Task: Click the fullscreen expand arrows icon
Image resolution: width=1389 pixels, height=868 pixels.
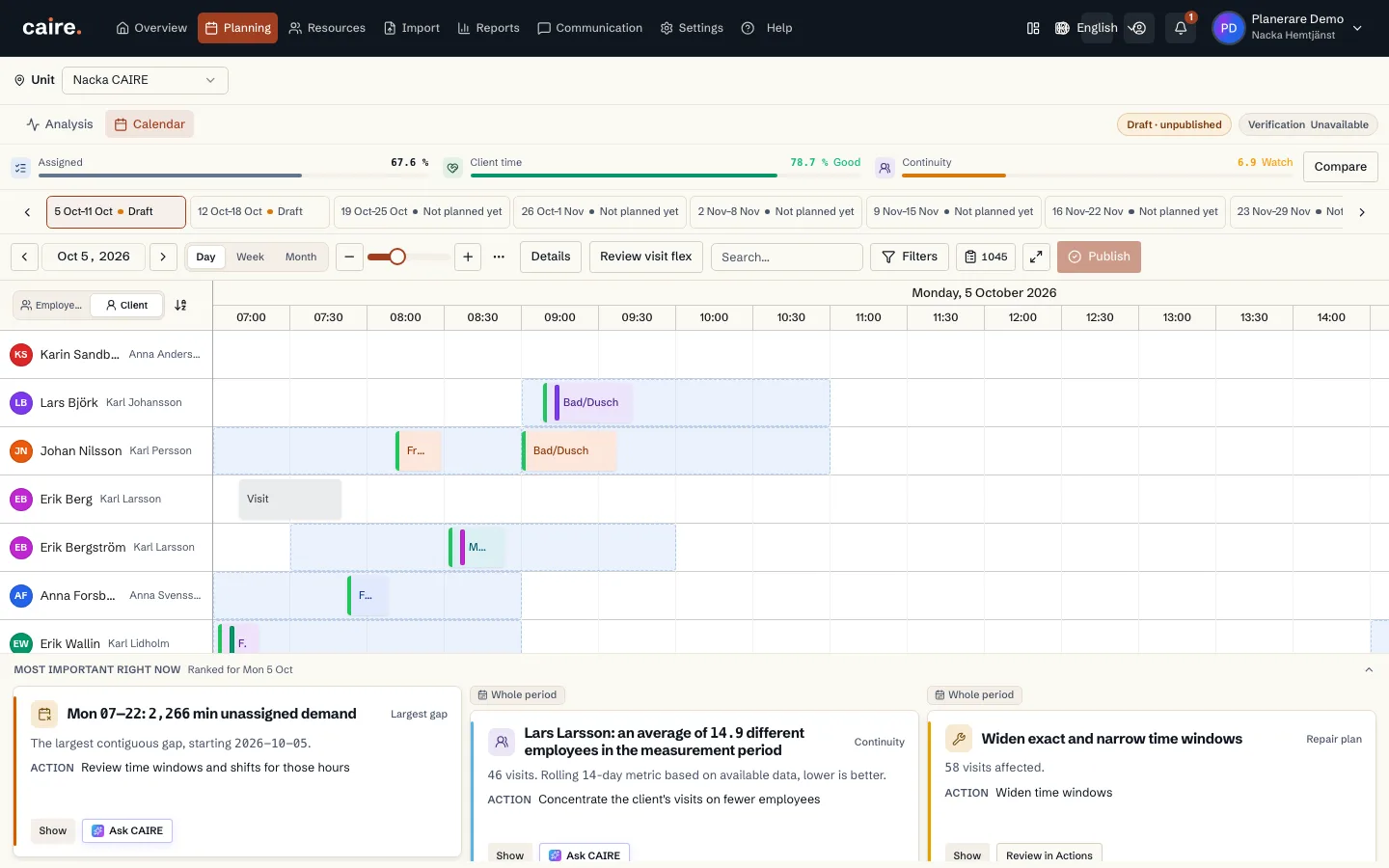Action: pos(1036,257)
